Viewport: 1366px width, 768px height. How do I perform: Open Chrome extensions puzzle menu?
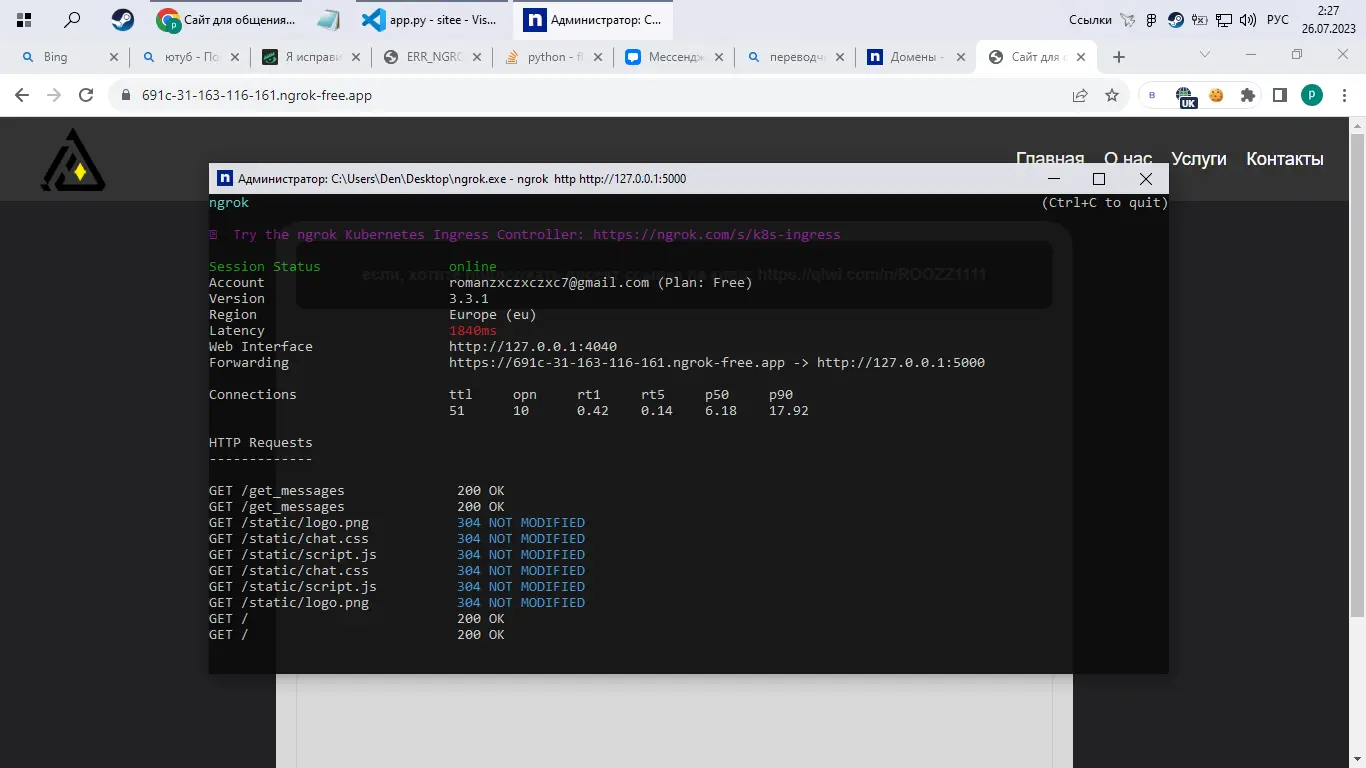click(x=1248, y=96)
